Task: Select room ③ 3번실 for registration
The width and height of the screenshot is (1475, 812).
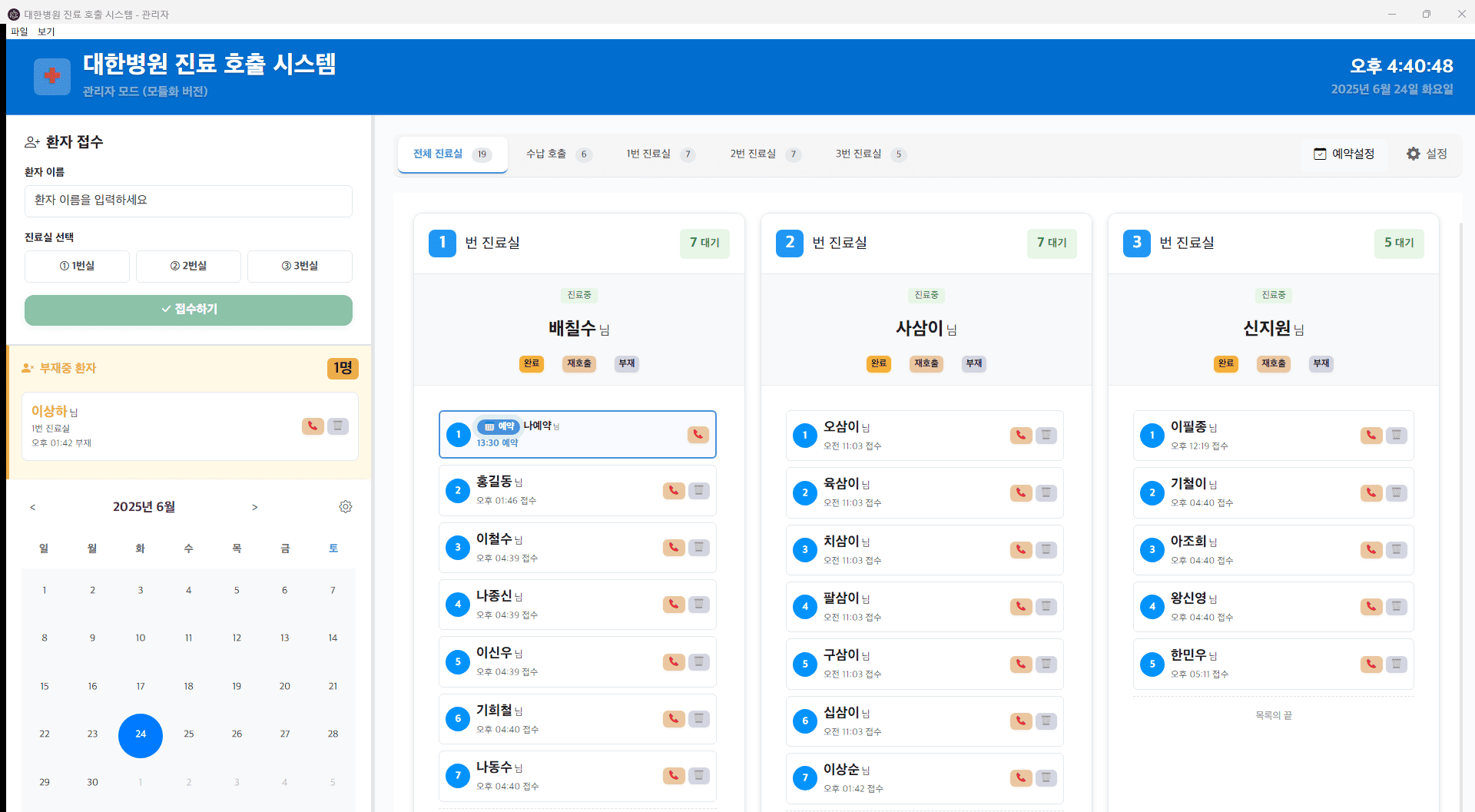Action: (x=300, y=266)
